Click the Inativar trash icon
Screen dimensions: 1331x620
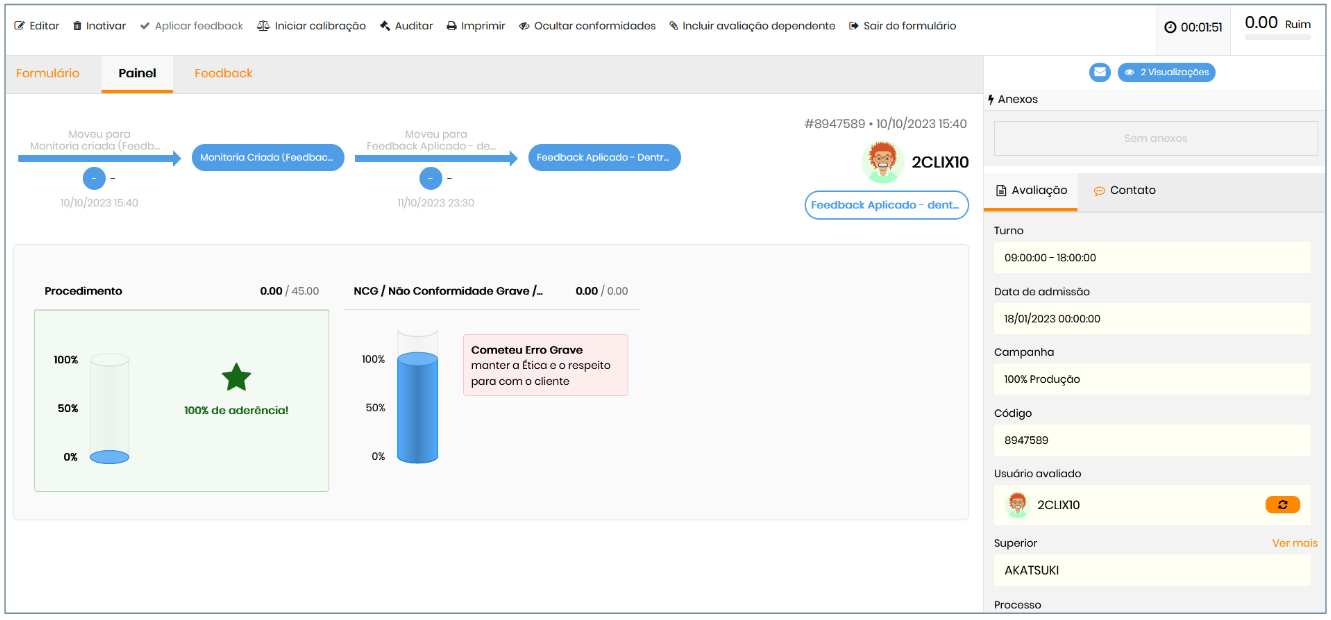(78, 26)
